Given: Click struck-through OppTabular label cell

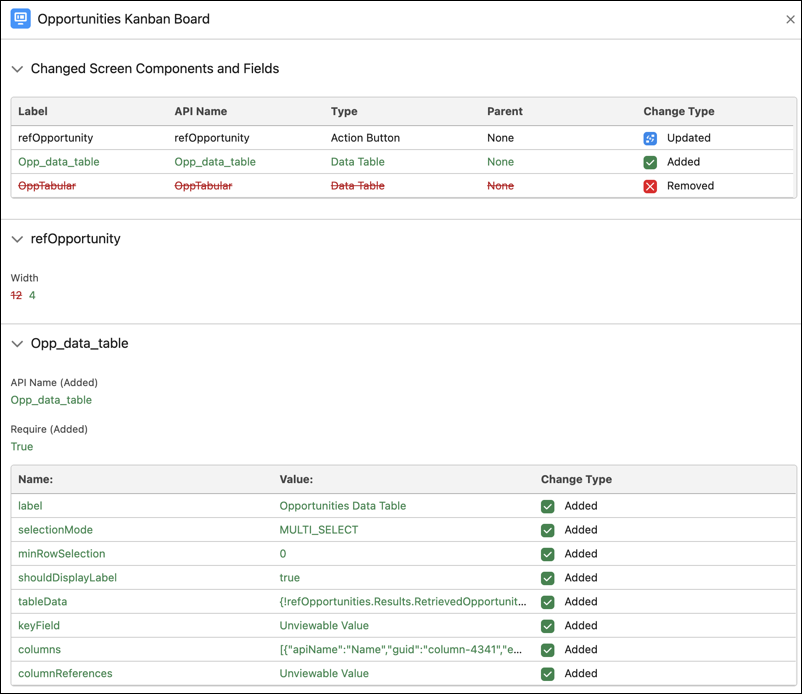Looking at the screenshot, I should click(47, 186).
